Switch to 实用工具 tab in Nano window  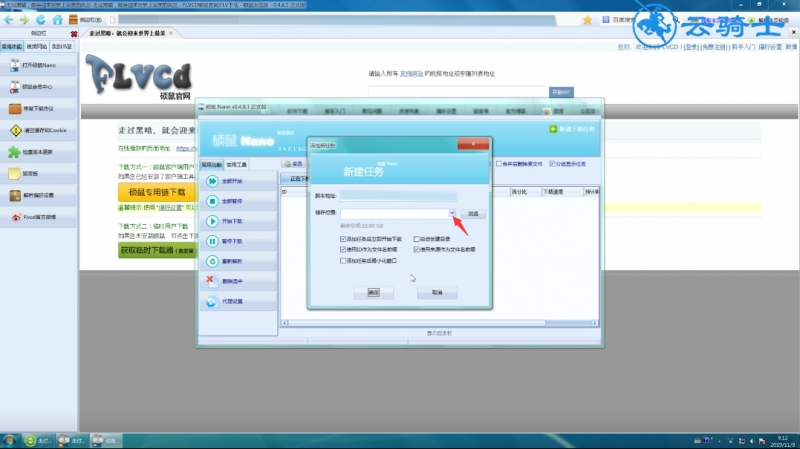pyautogui.click(x=236, y=164)
